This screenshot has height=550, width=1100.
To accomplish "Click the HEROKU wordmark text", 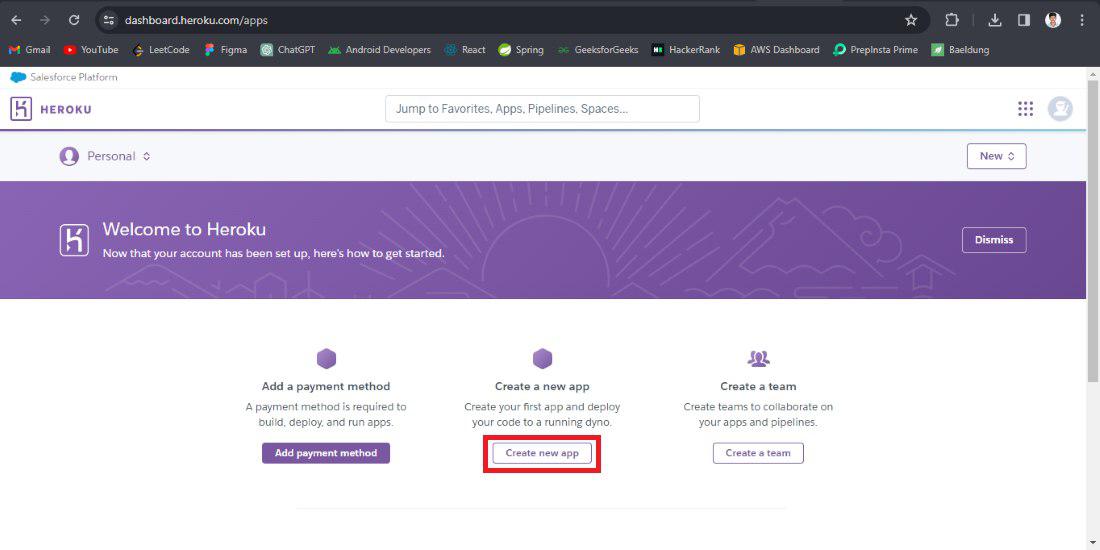I will pos(66,109).
